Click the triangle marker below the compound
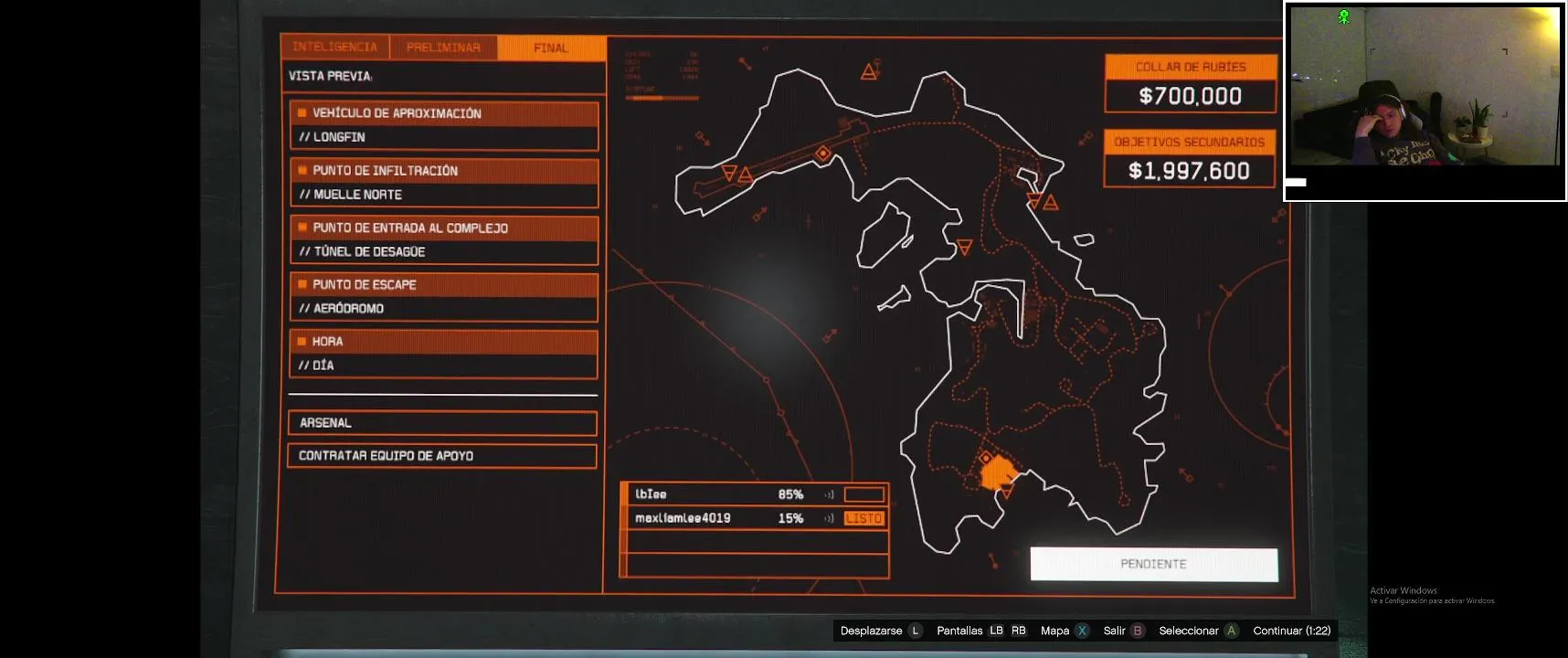The image size is (1568, 658). [1007, 493]
